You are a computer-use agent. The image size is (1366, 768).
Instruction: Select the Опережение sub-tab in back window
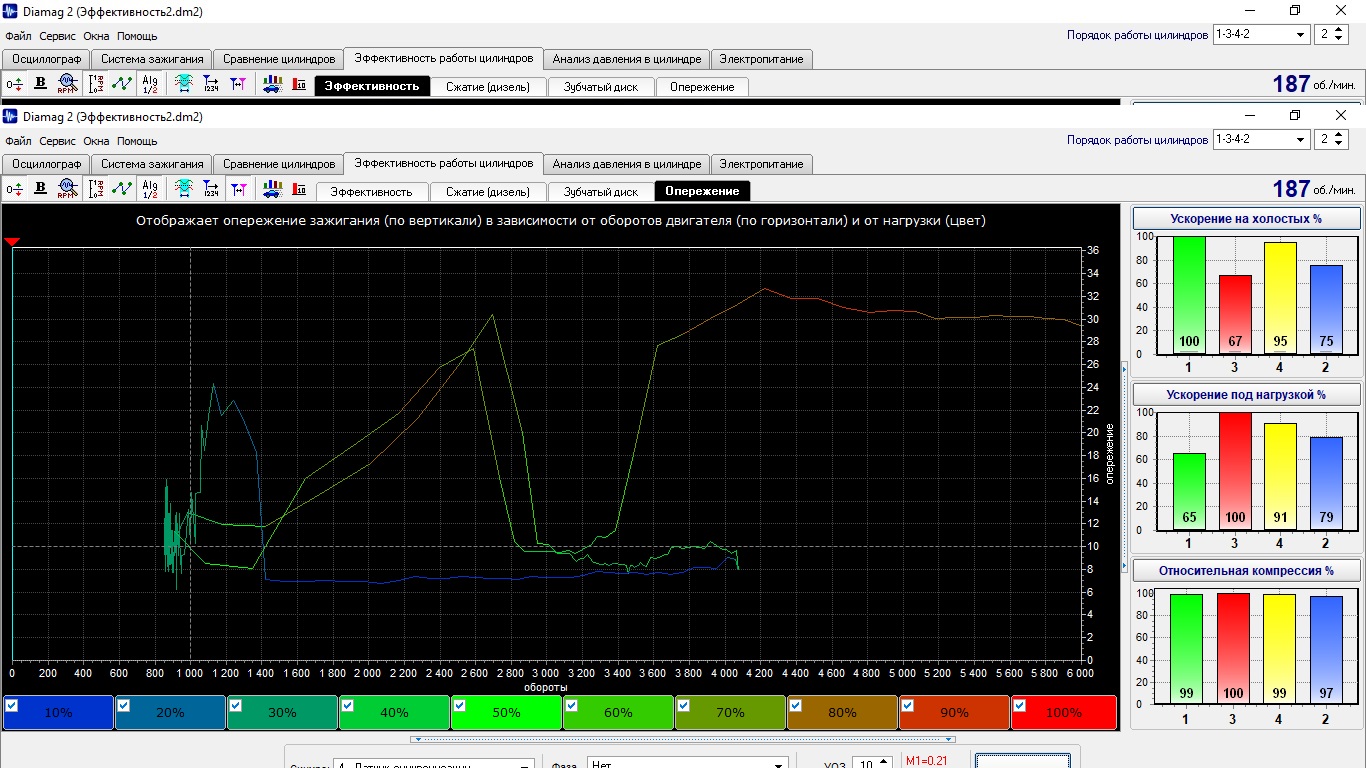(702, 87)
